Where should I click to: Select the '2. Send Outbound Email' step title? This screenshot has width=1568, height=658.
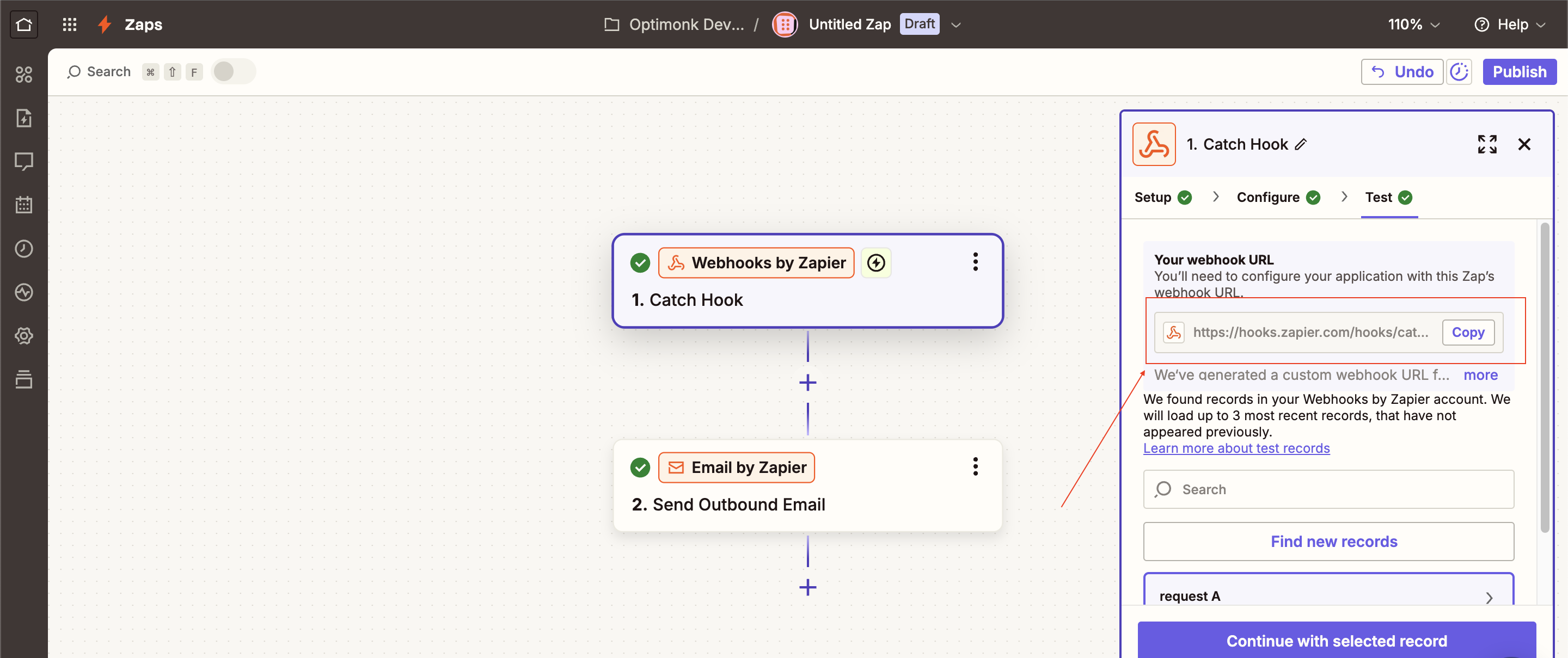728,505
